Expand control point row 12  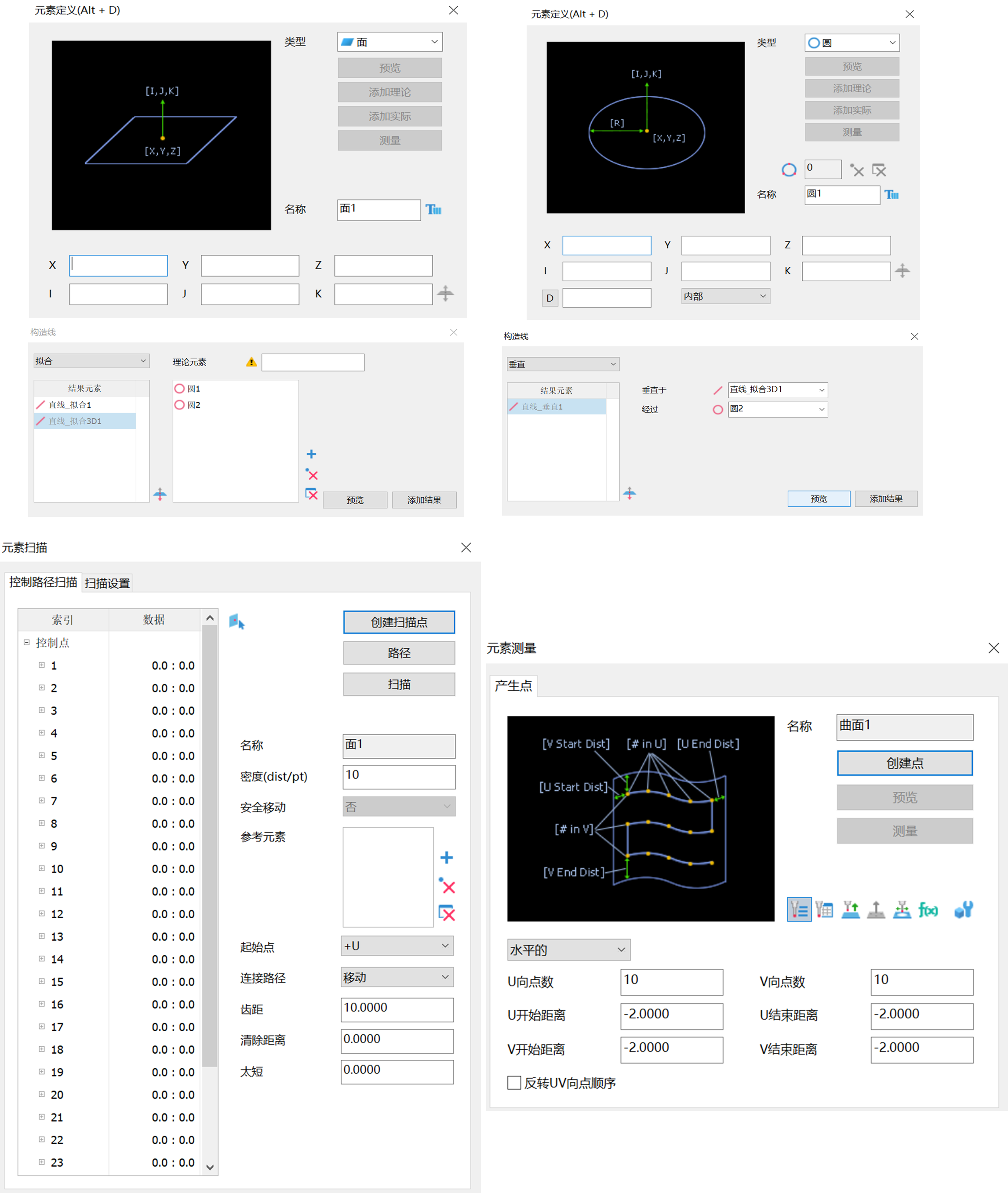click(x=42, y=913)
